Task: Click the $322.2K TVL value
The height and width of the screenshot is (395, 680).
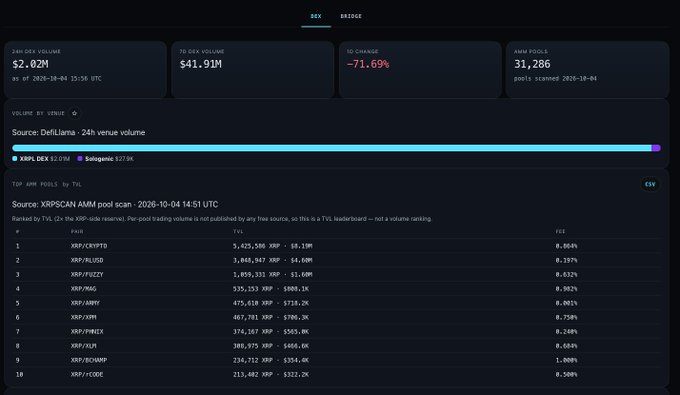Action: point(296,375)
